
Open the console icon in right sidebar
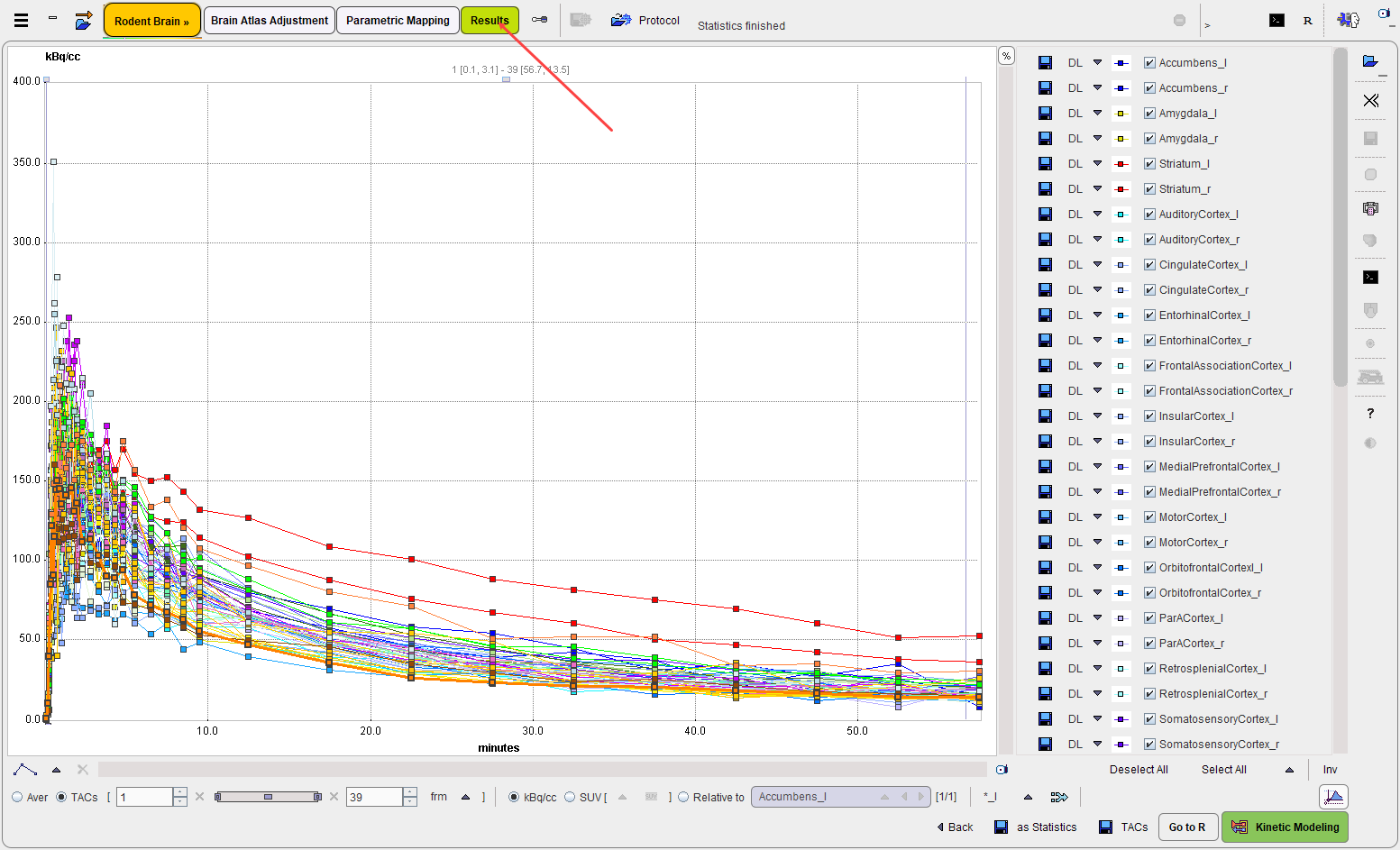coord(1370,277)
